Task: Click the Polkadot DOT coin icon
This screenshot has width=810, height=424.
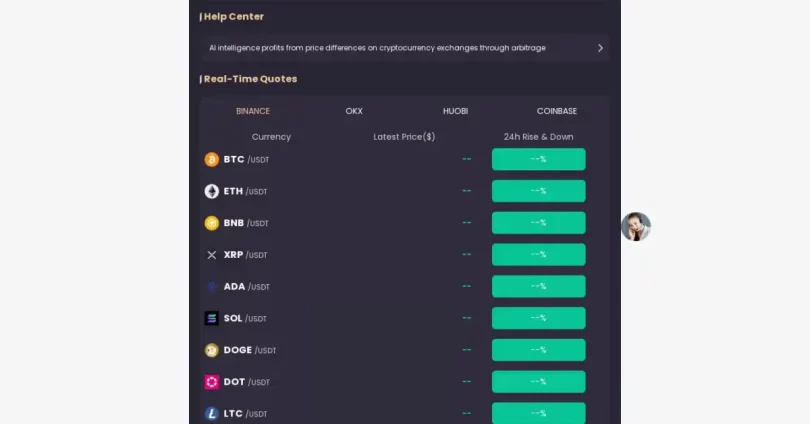Action: coord(212,382)
